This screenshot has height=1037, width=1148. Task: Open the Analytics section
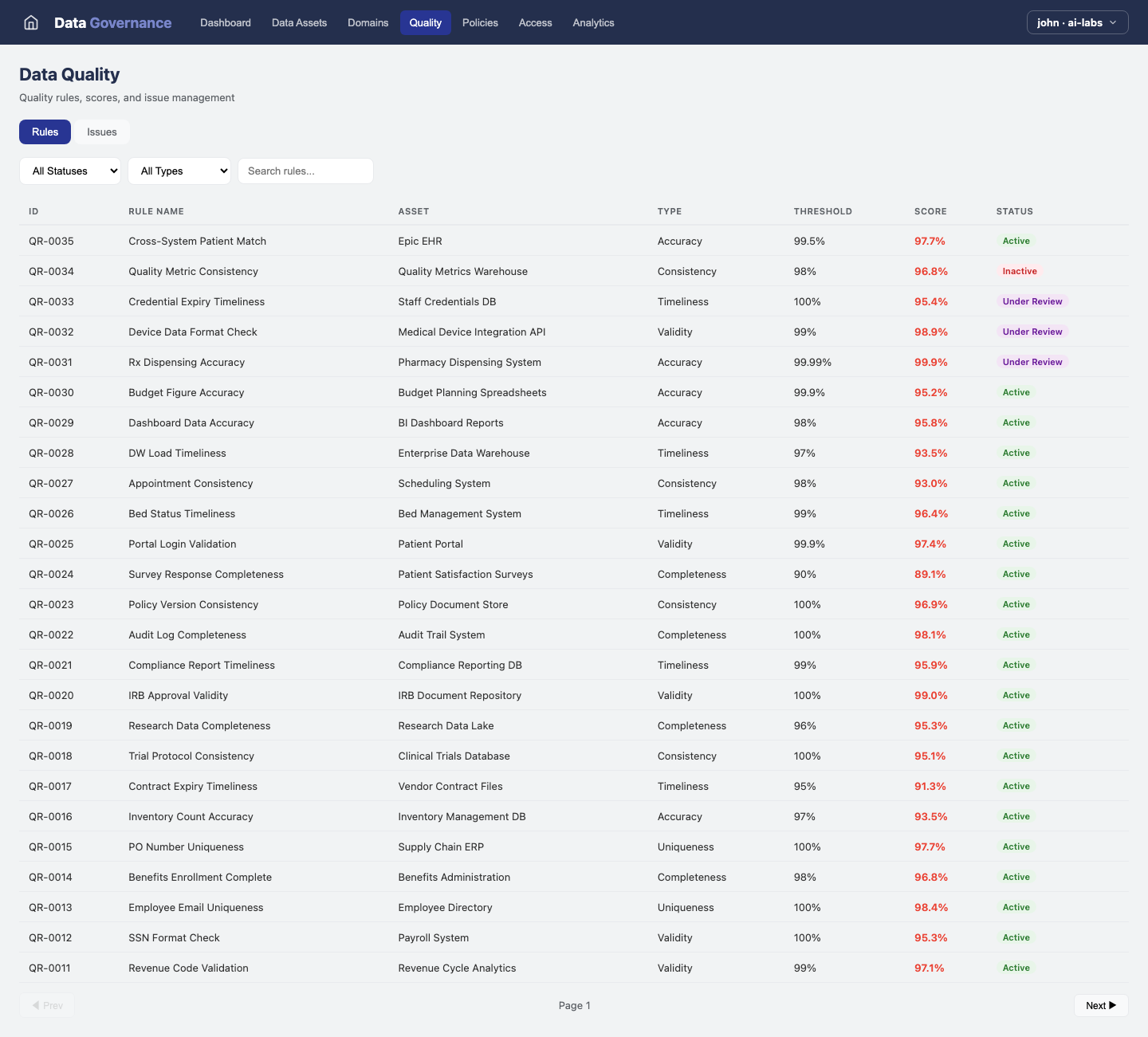pyautogui.click(x=593, y=22)
